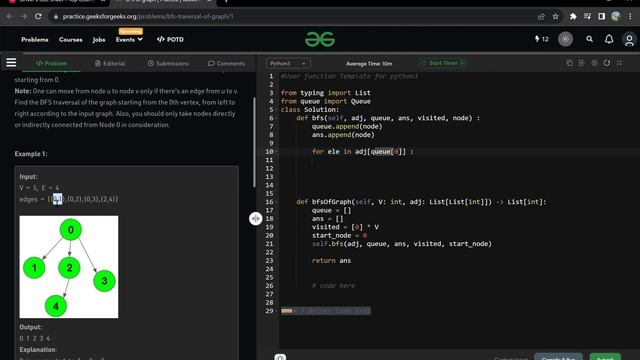Click code line 'start_node = 0'
The height and width of the screenshot is (360, 640).
click(x=340, y=235)
